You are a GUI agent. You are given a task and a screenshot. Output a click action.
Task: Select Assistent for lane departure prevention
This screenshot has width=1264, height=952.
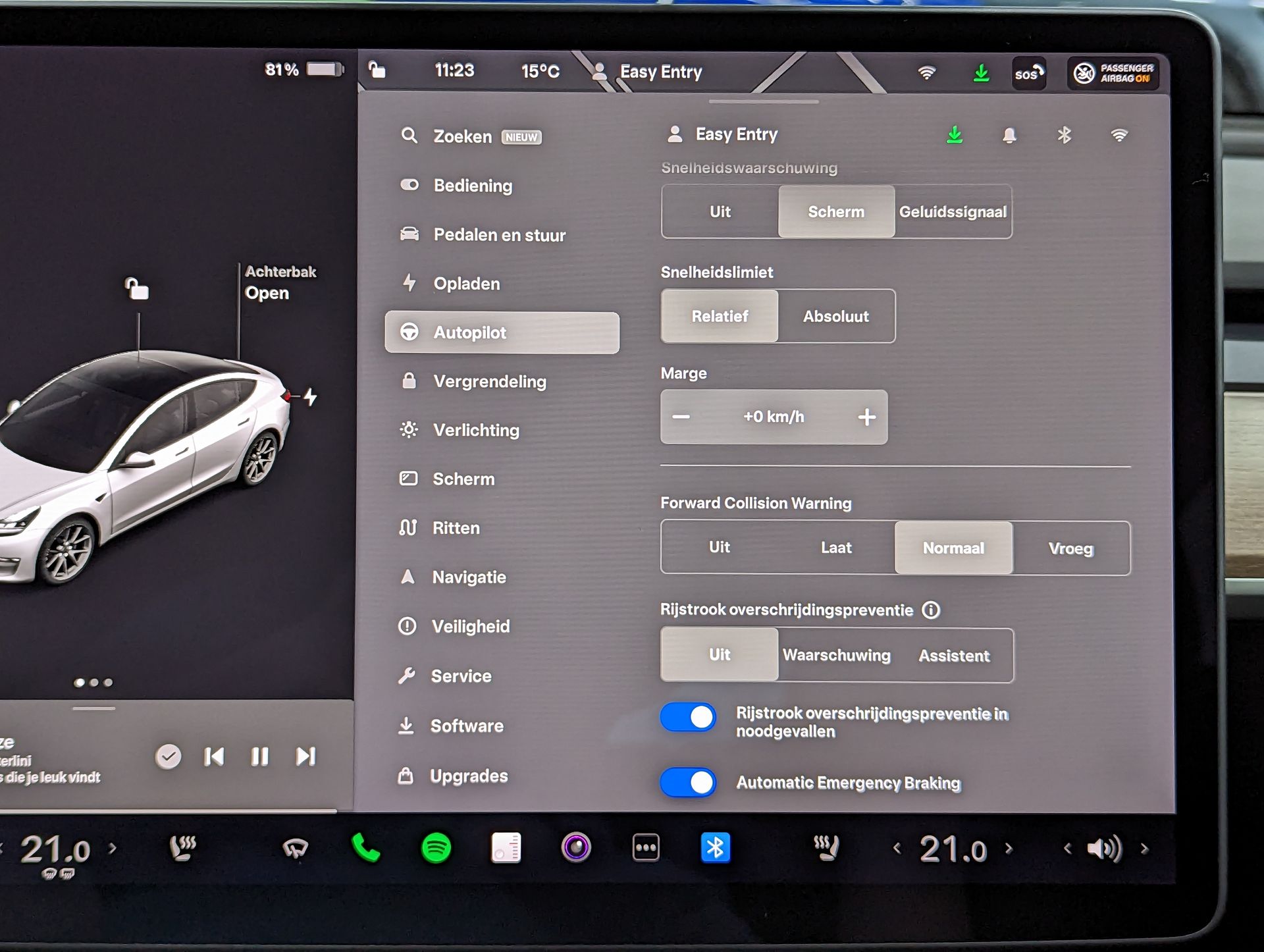tap(954, 656)
